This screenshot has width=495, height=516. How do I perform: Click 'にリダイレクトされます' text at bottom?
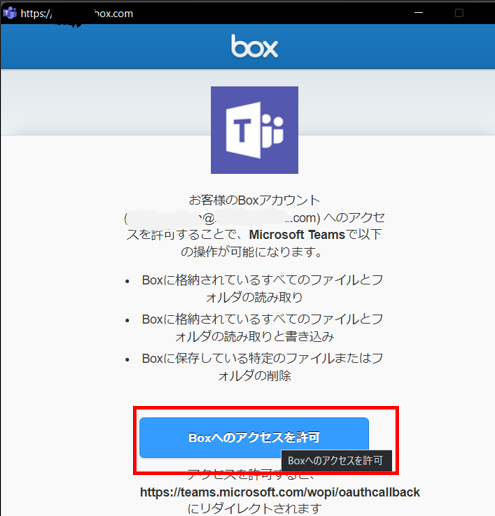[x=254, y=509]
